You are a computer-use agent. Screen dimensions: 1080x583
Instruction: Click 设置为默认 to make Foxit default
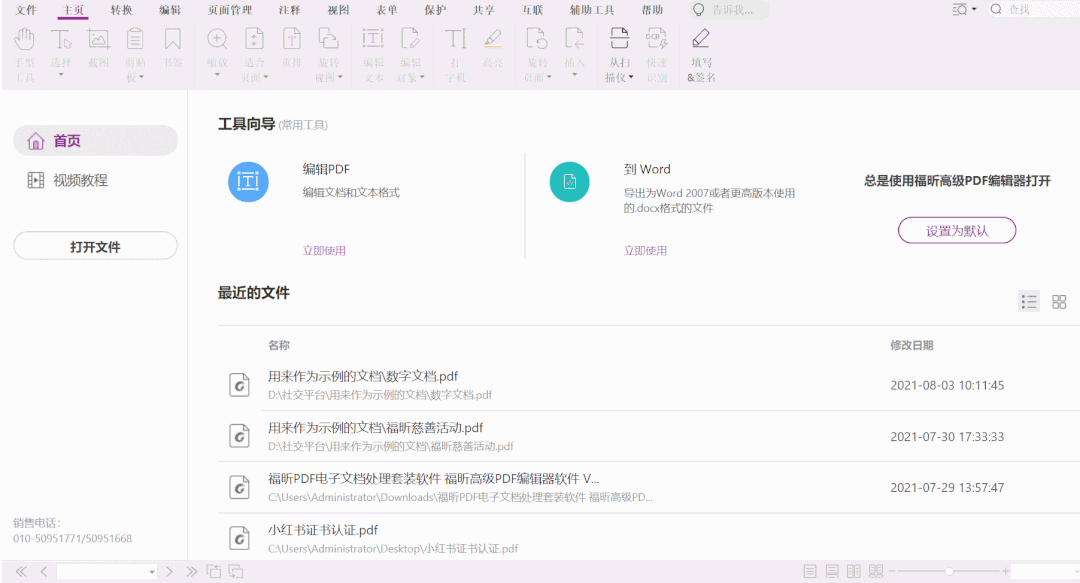[957, 230]
